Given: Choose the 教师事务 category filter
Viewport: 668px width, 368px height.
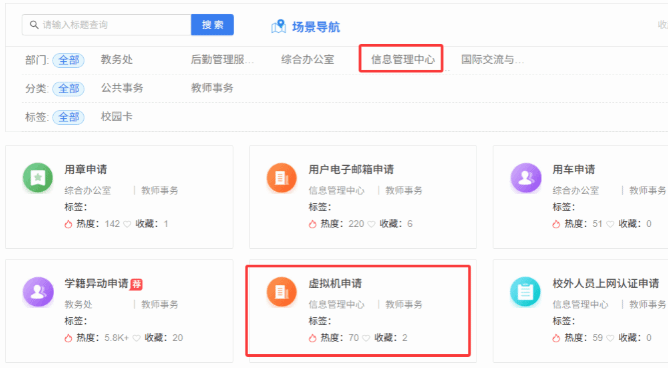Looking at the screenshot, I should (212, 88).
